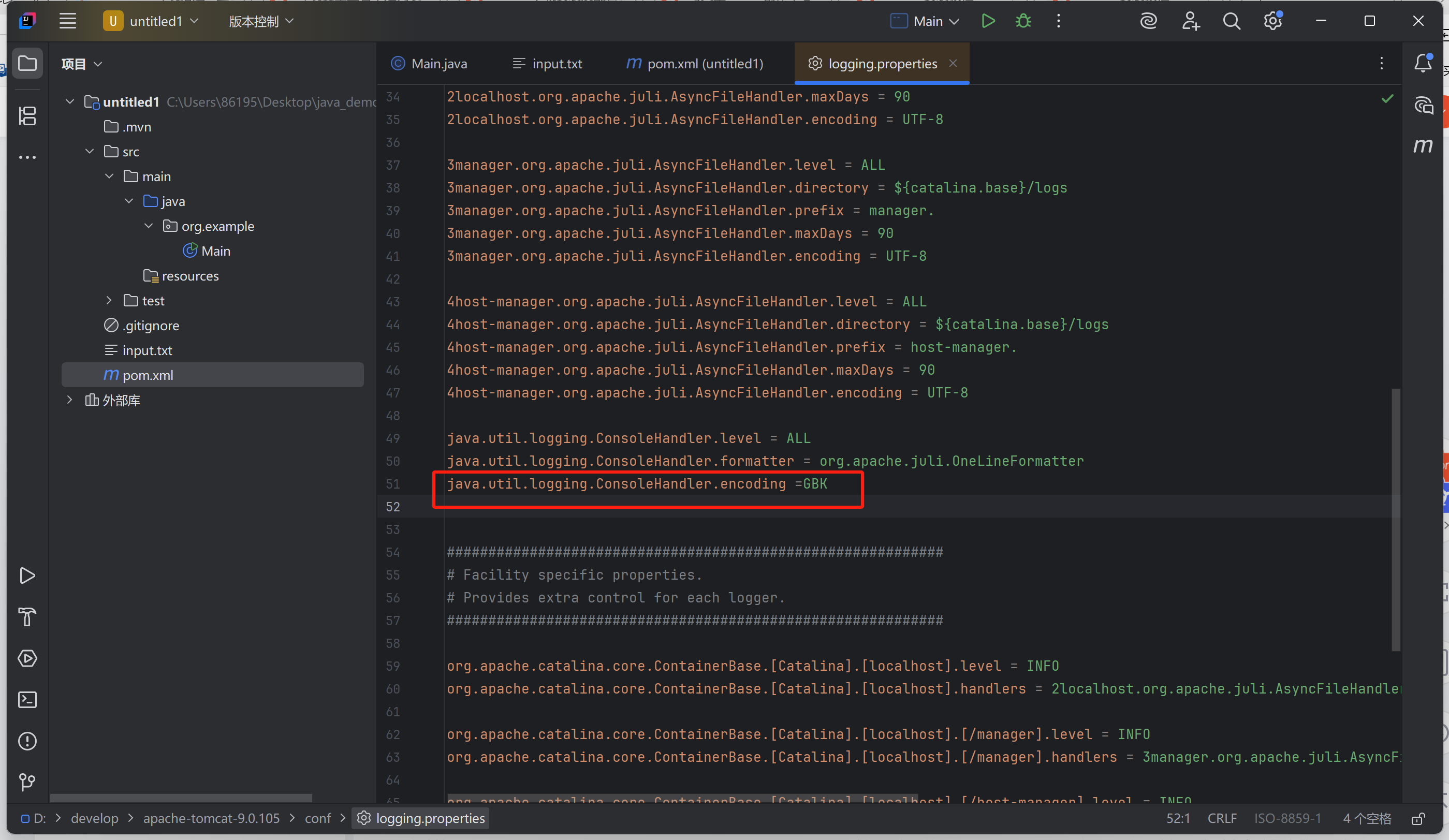This screenshot has width=1449, height=840.
Task: Click conf in the breadcrumb bar
Action: pyautogui.click(x=317, y=818)
